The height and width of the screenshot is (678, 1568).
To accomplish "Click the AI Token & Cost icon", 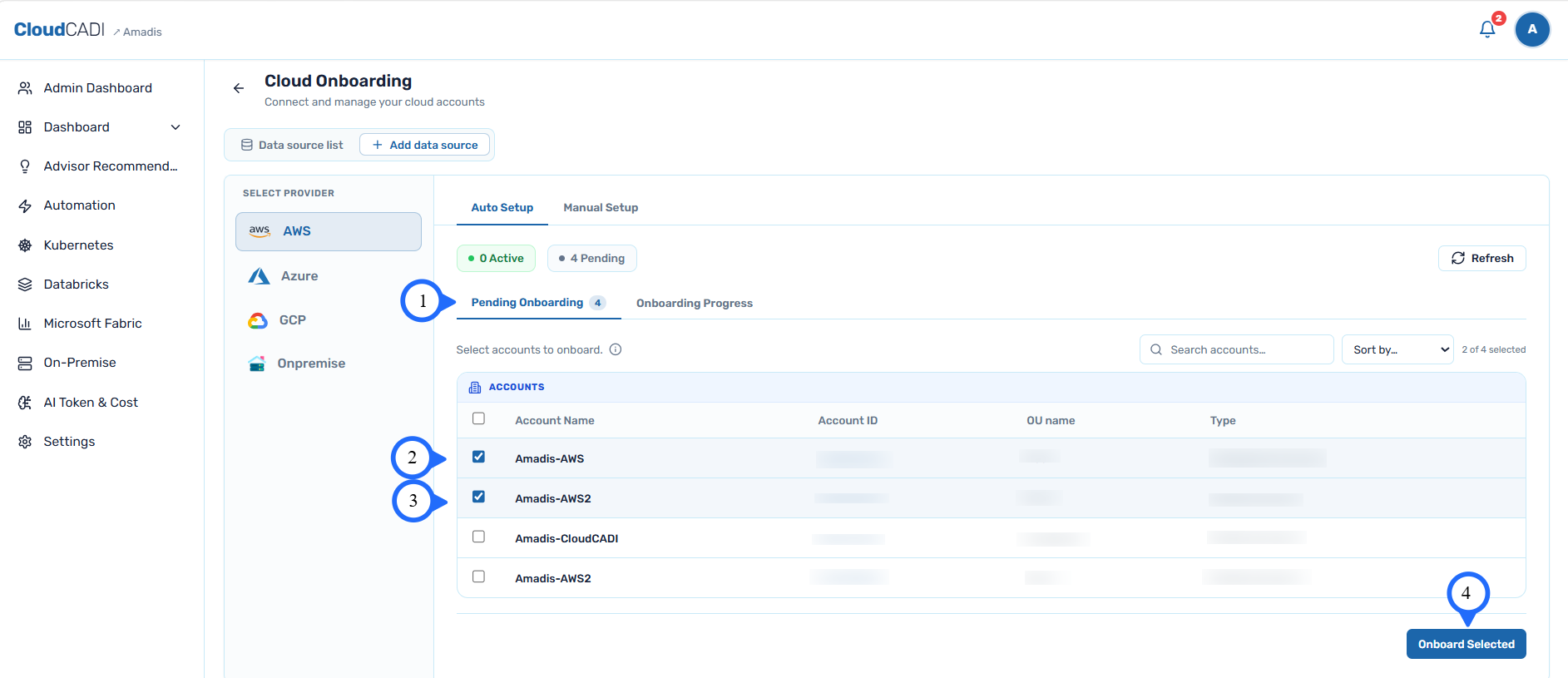I will [x=25, y=403].
